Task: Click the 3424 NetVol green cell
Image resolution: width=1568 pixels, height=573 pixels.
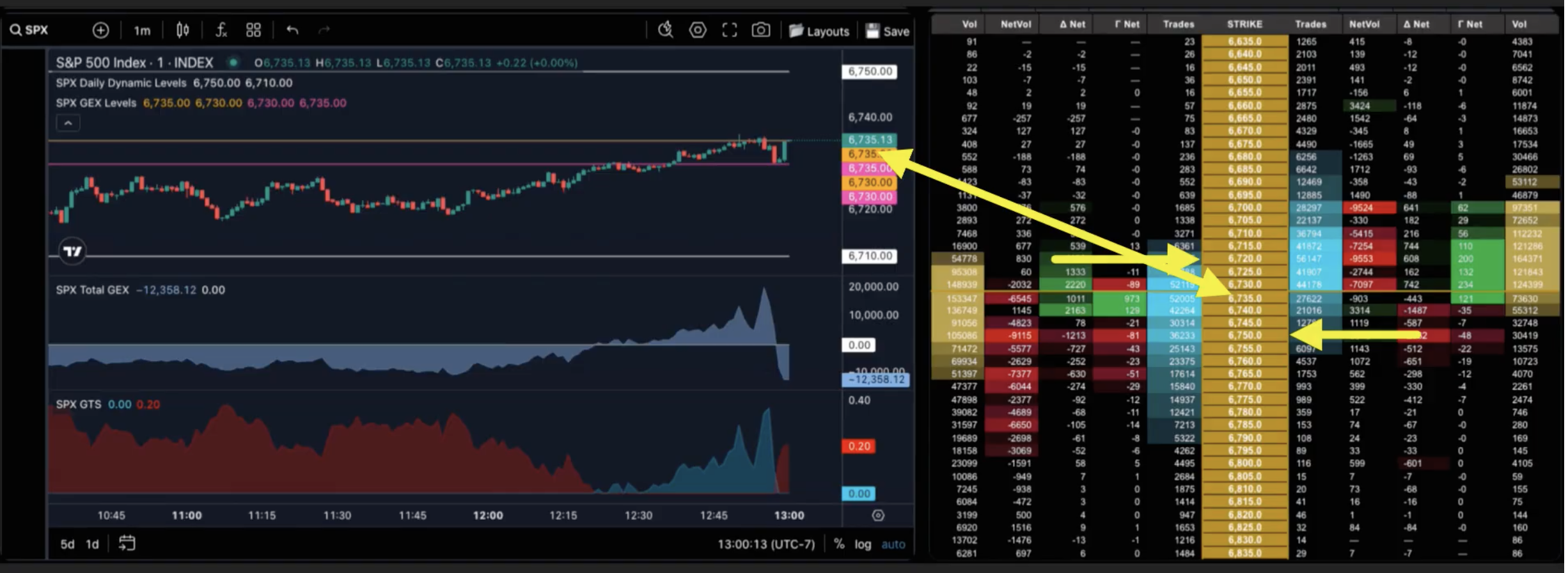Action: pyautogui.click(x=1369, y=106)
